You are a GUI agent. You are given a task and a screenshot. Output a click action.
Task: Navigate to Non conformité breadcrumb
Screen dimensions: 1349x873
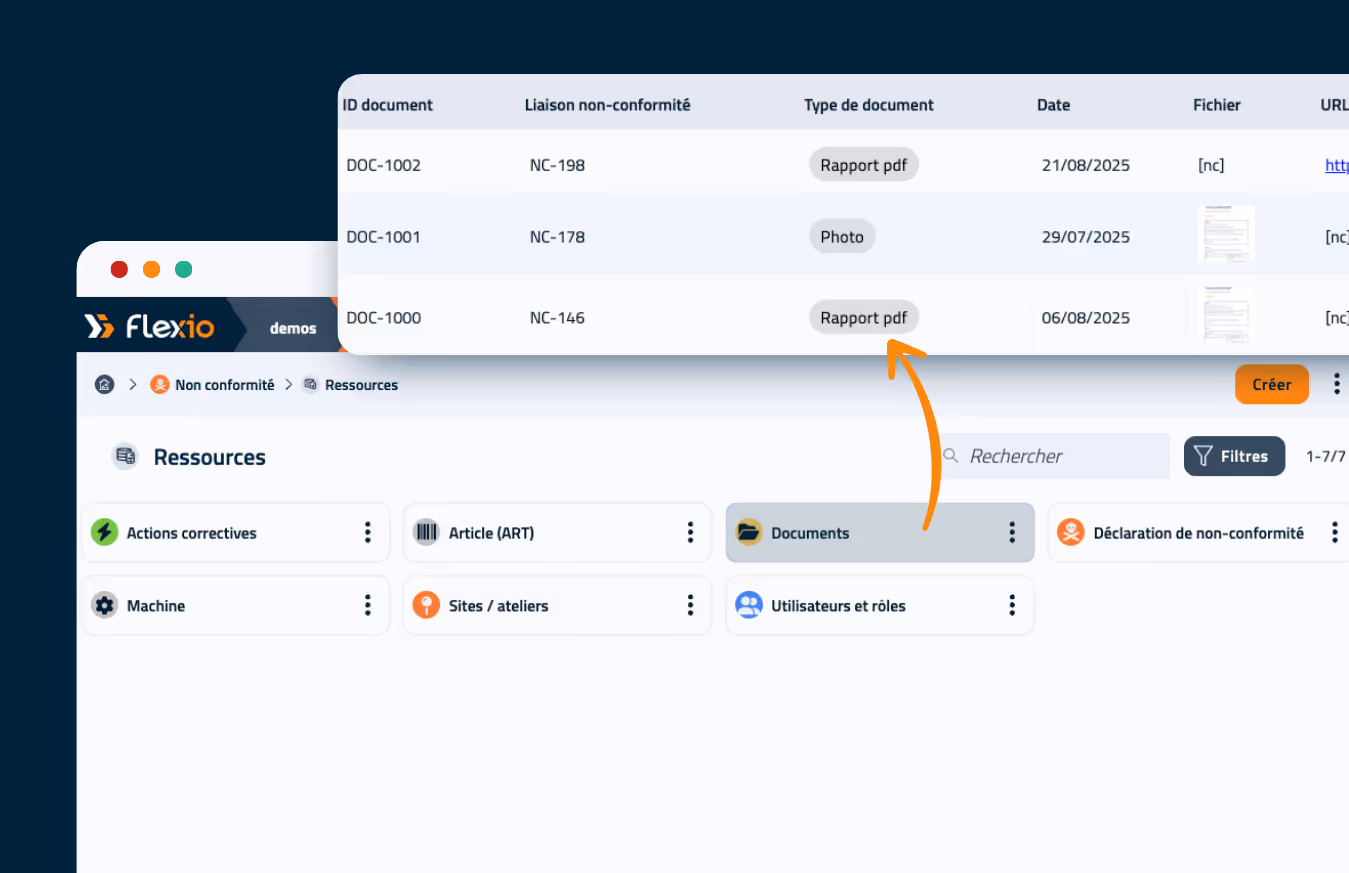click(x=224, y=385)
